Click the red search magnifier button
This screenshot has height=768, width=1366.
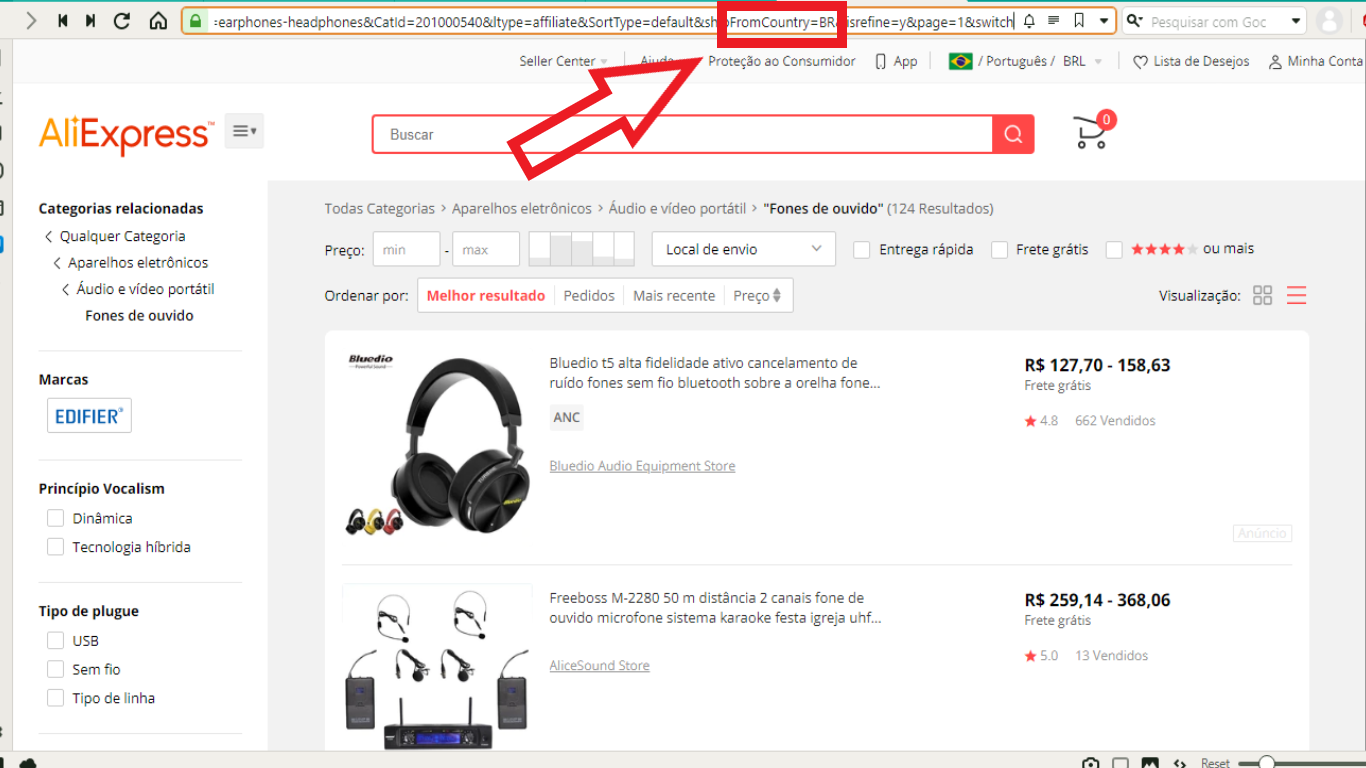[x=1013, y=134]
